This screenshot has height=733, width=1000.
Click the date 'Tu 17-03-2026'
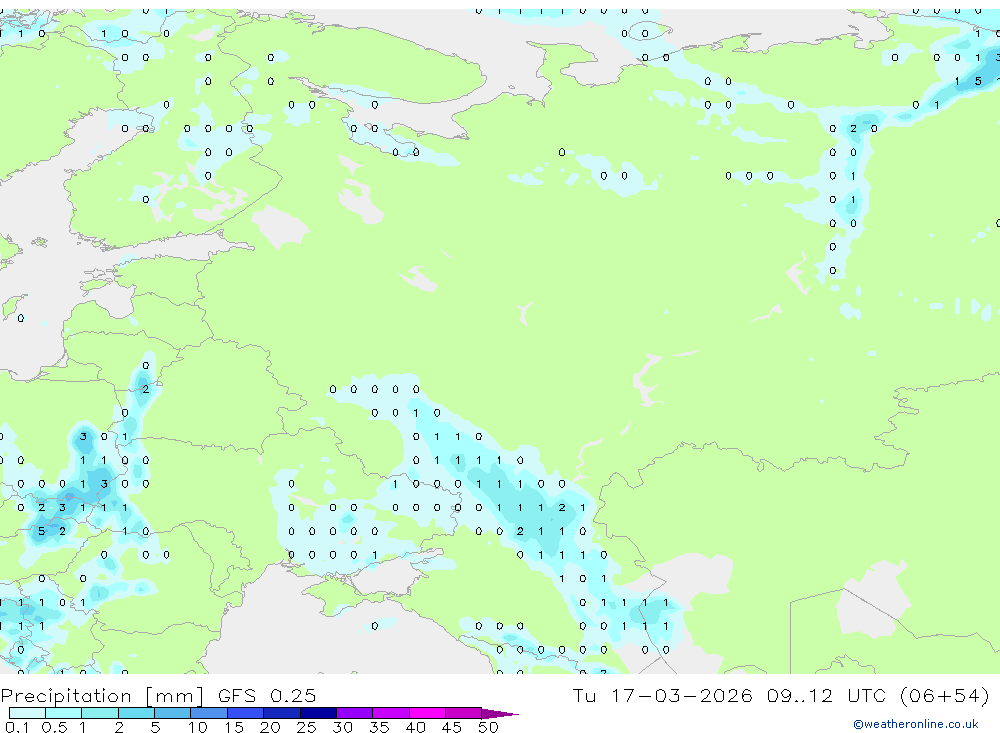click(x=662, y=695)
